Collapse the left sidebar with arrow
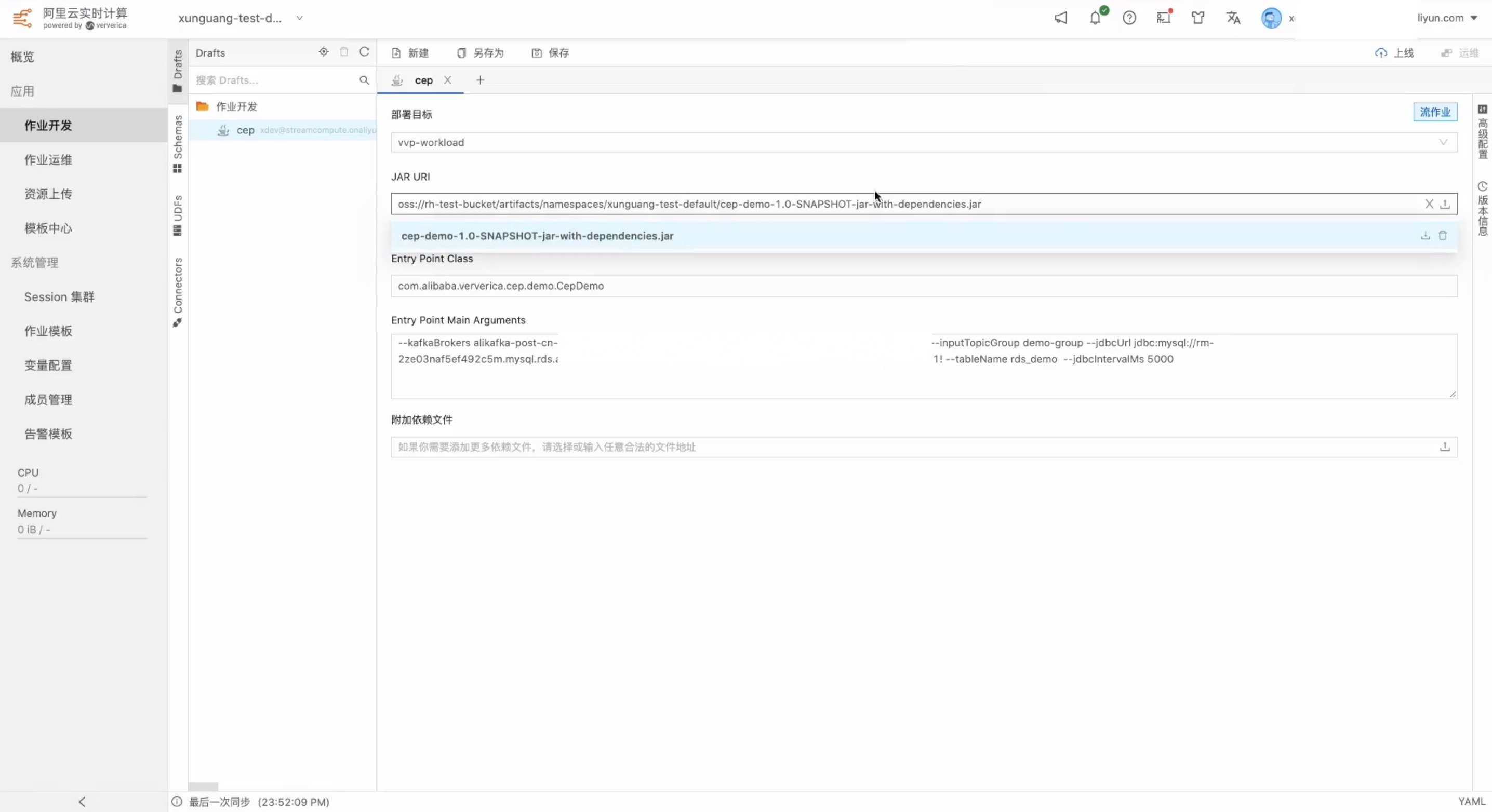1492x812 pixels. pos(82,802)
